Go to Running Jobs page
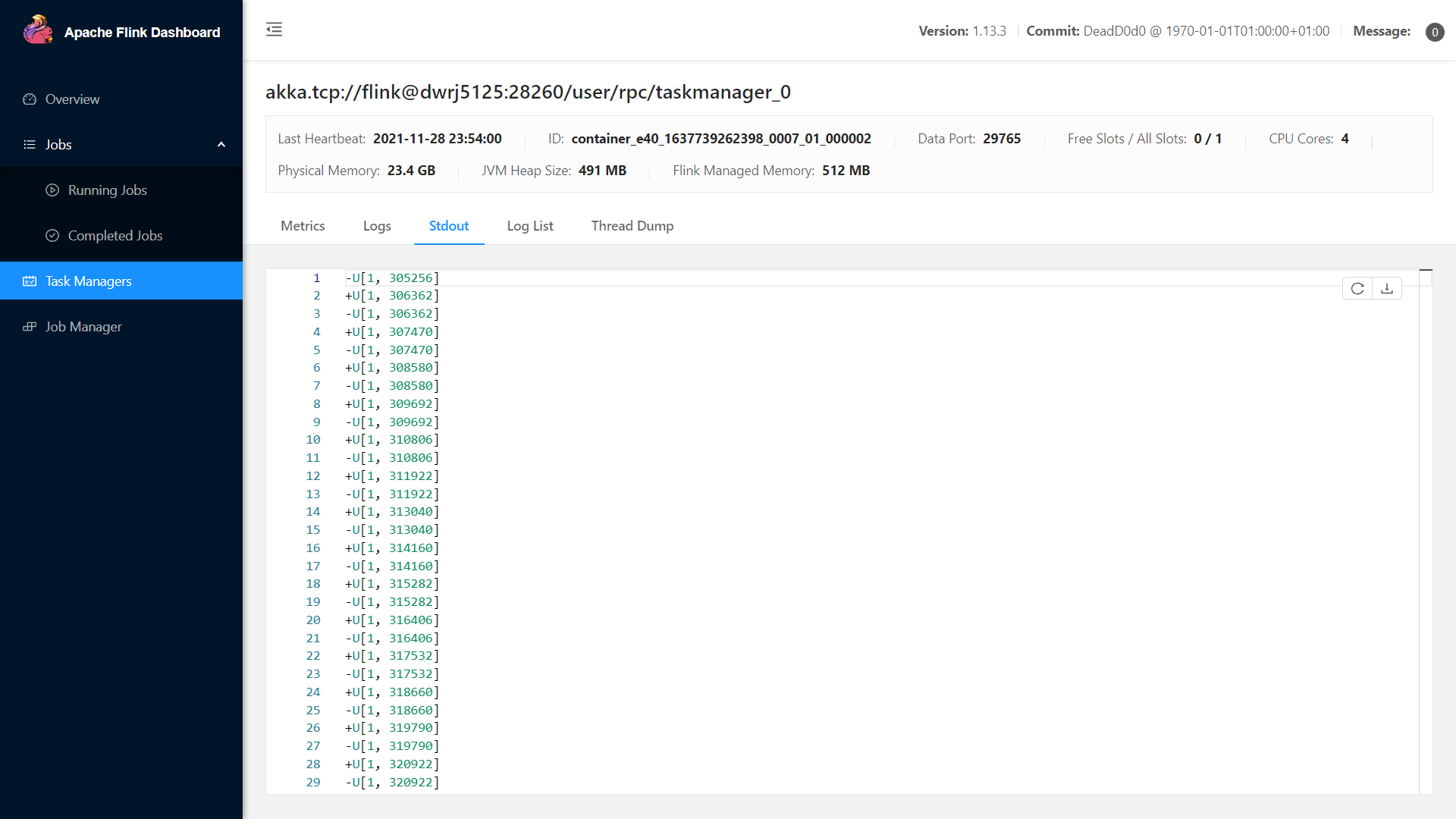The height and width of the screenshot is (819, 1456). pyautogui.click(x=108, y=190)
